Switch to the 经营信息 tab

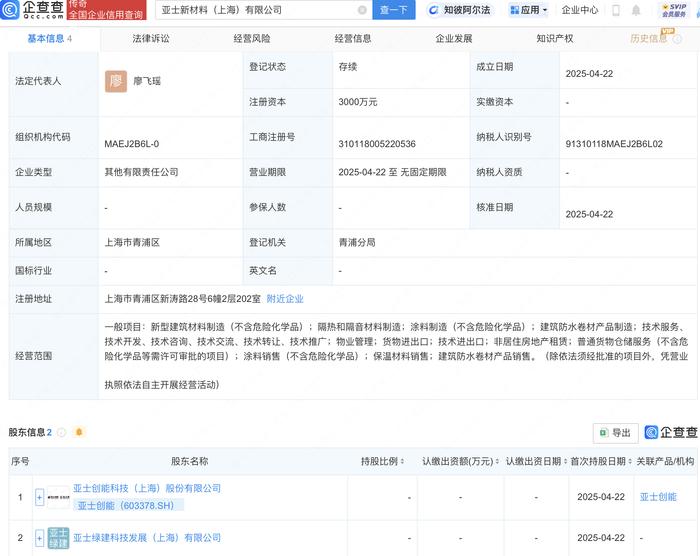click(353, 39)
